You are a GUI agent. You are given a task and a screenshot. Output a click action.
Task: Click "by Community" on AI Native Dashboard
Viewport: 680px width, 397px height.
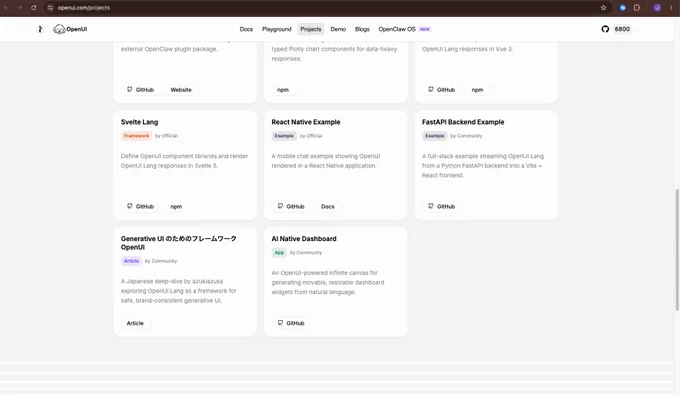pyautogui.click(x=306, y=253)
